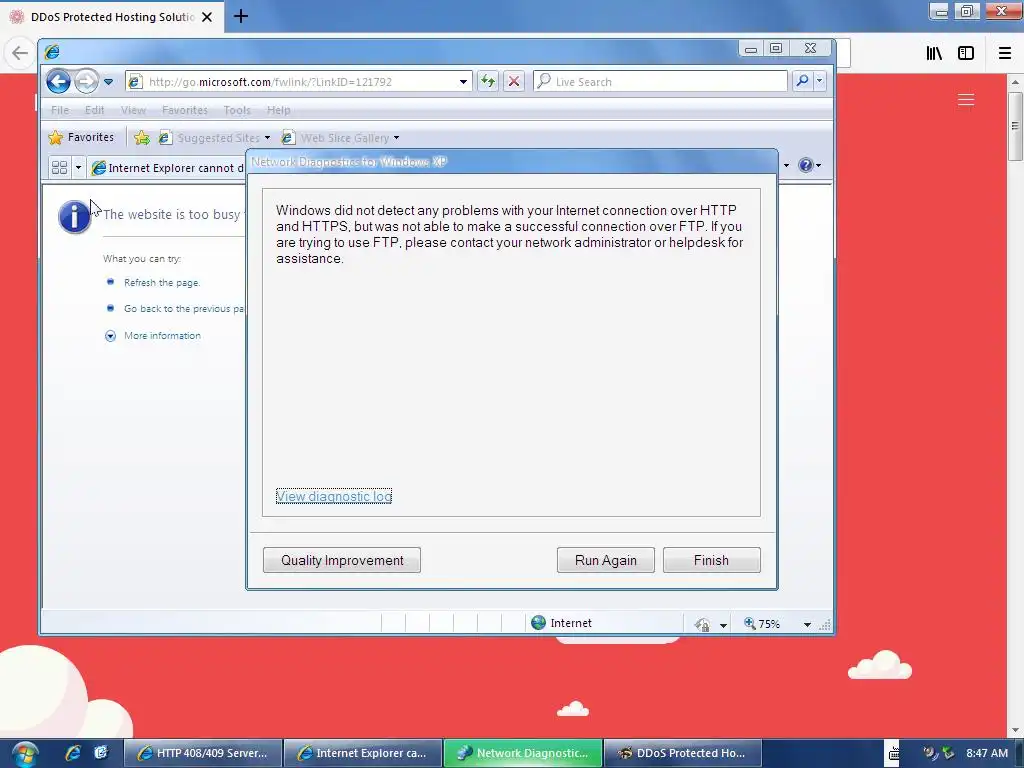The width and height of the screenshot is (1024, 768).
Task: Open the security status dropdown arrow
Action: [723, 626]
